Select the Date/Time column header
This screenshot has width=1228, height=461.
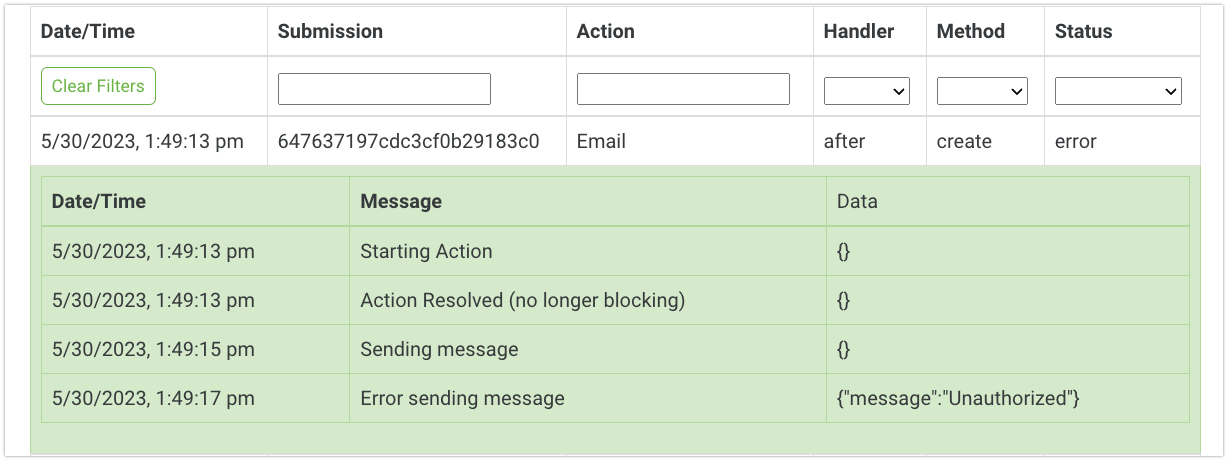pyautogui.click(x=88, y=31)
